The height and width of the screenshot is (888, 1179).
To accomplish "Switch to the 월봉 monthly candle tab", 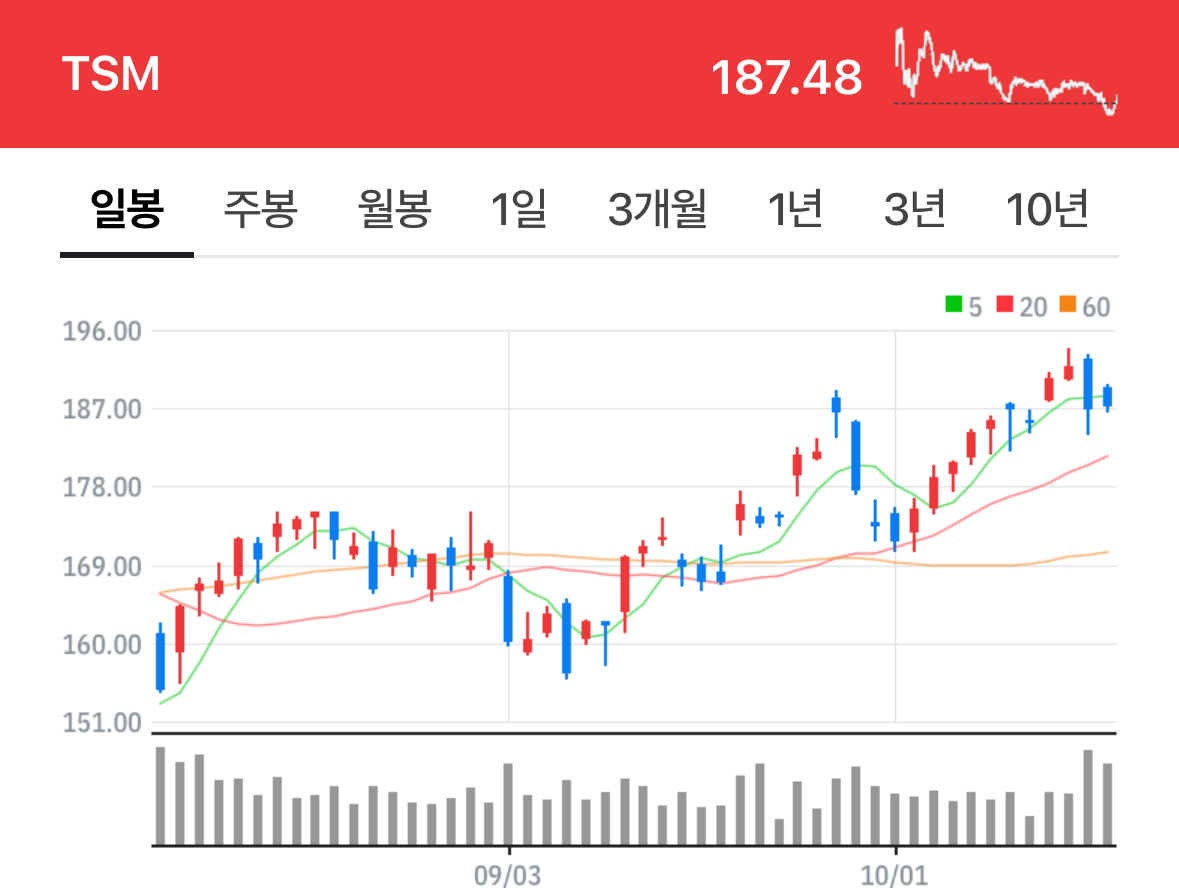I will point(394,209).
